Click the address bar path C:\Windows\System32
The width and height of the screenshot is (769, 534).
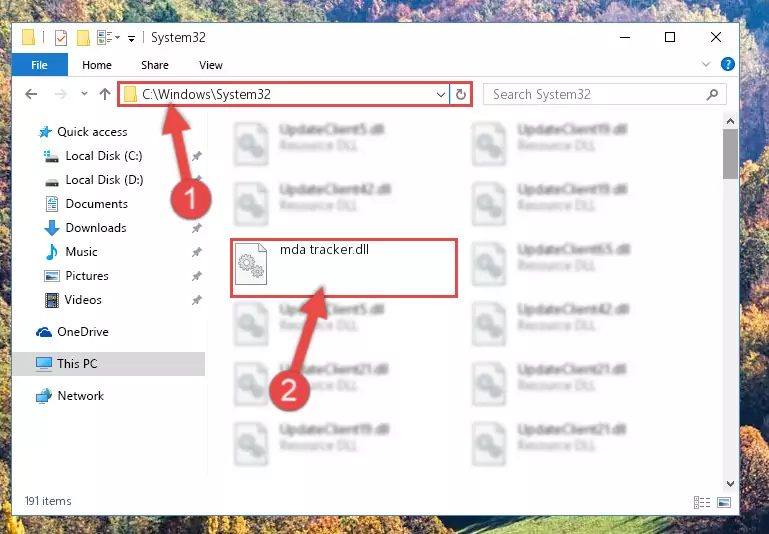tap(206, 94)
